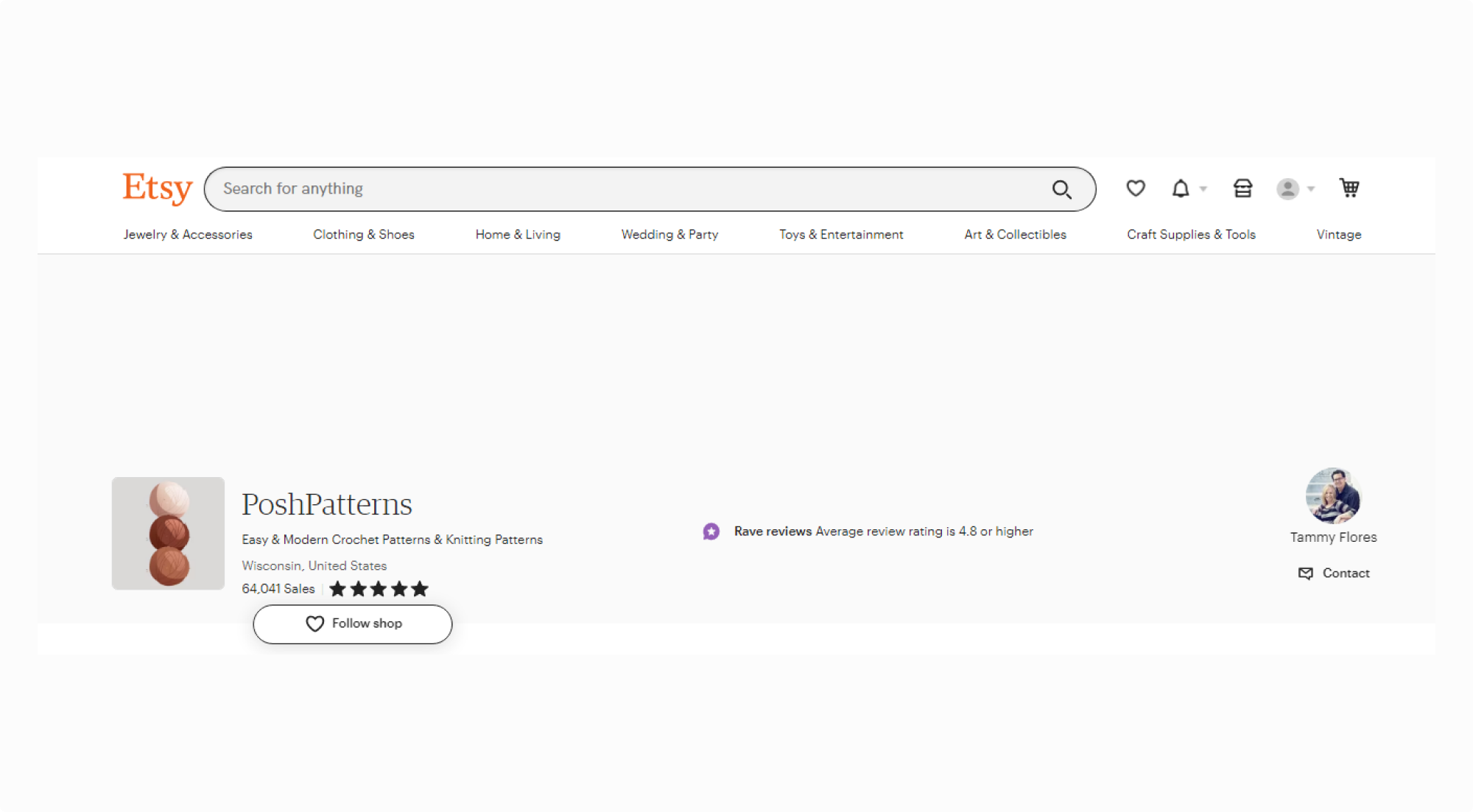
Task: Expand the account menu dropdown arrow
Action: pos(1311,189)
